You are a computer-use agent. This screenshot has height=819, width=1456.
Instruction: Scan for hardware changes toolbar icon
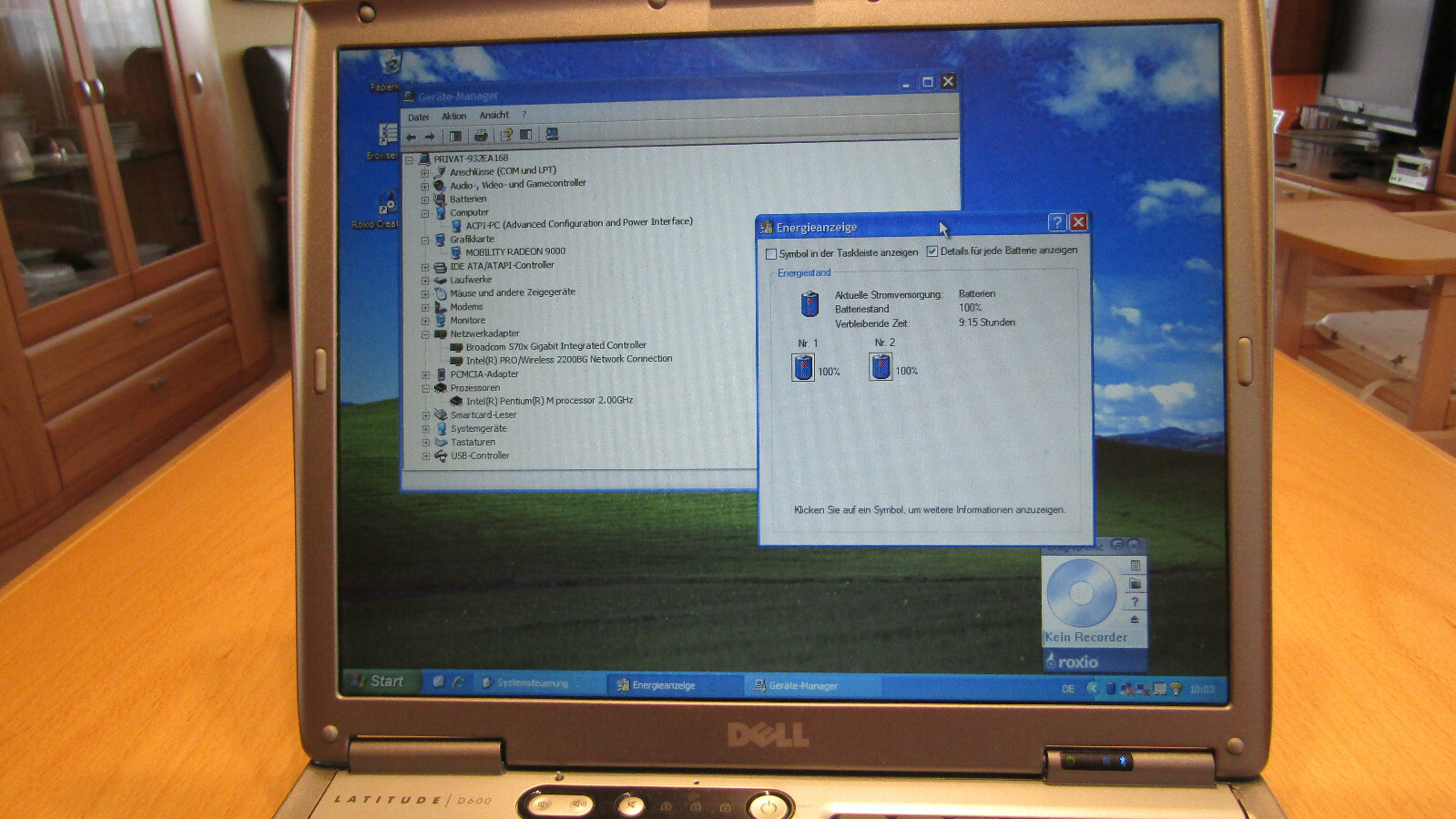552,134
